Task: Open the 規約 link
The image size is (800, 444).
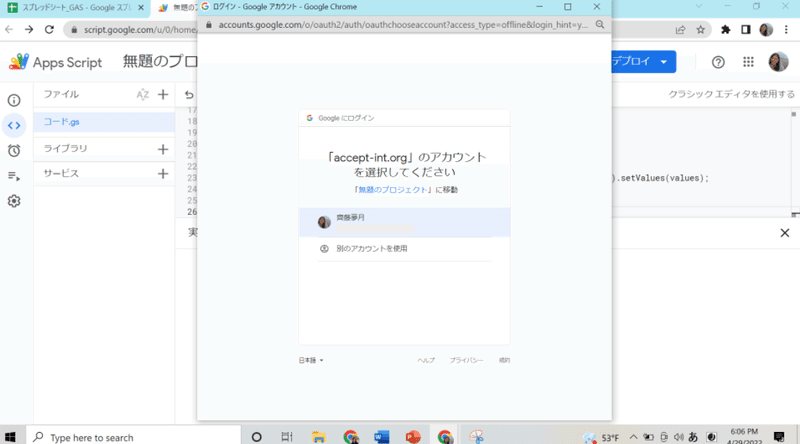Action: (504, 360)
